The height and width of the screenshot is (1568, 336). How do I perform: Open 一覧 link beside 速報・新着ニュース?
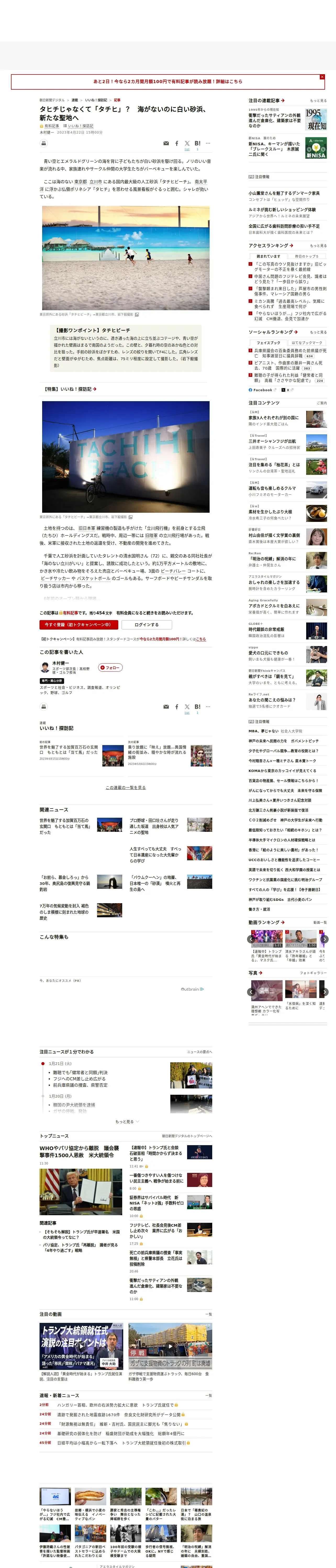point(209,1395)
